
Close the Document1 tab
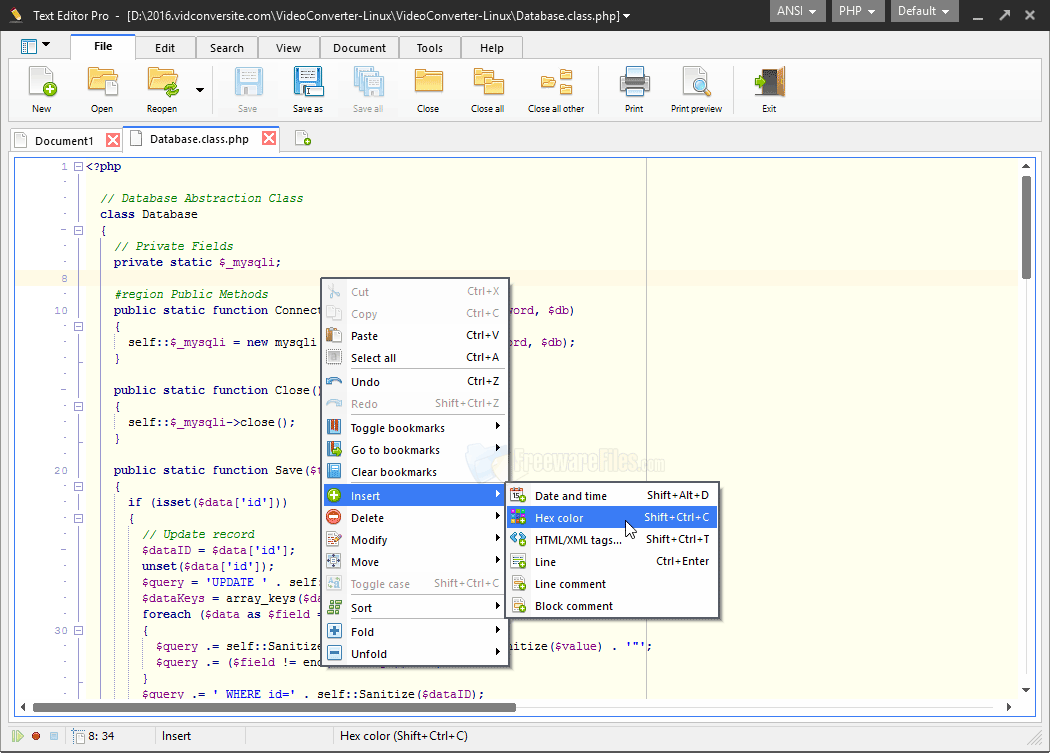click(111, 138)
